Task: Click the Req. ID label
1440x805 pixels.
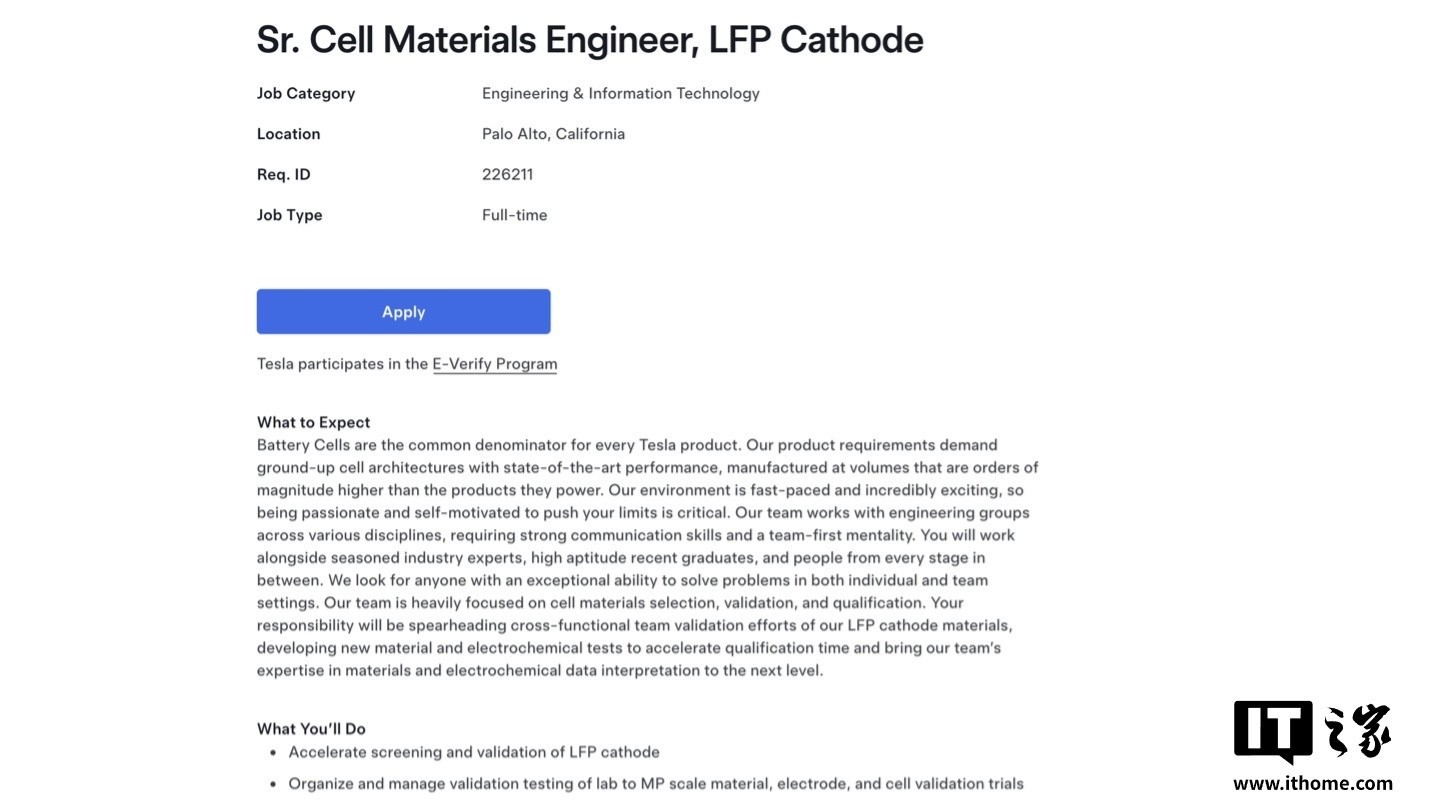Action: (284, 174)
